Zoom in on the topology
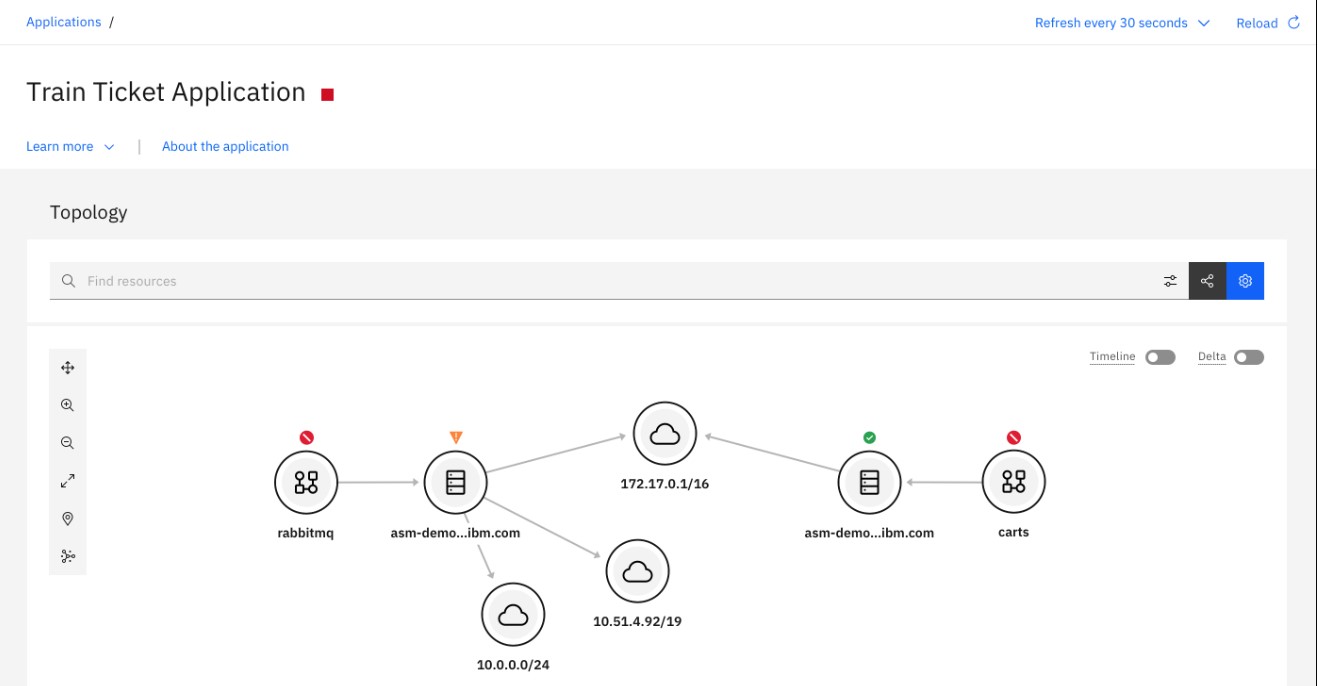 coord(68,406)
